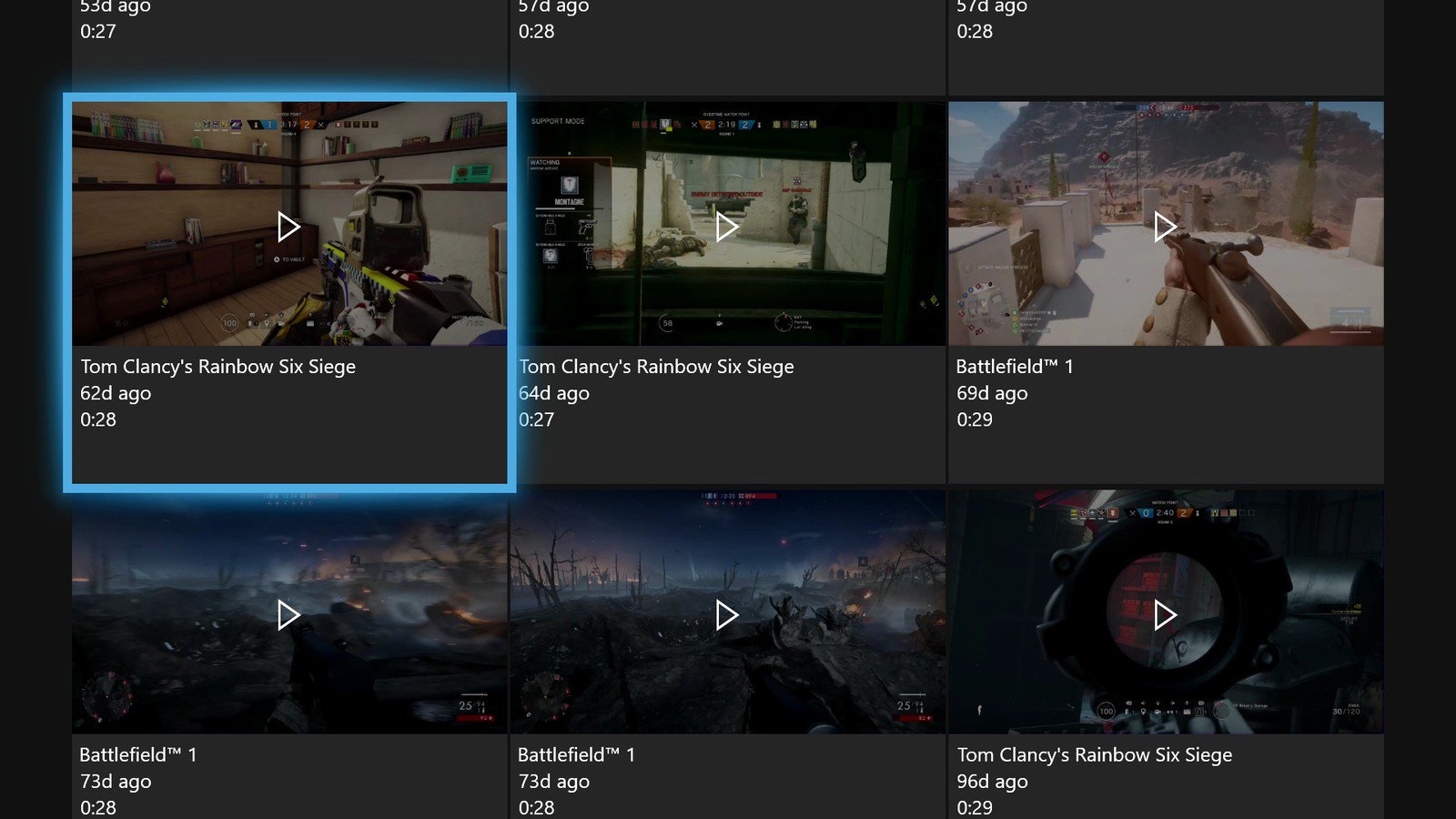Click the 0:28 duration under 62d ago
The width and height of the screenshot is (1456, 819).
(98, 420)
